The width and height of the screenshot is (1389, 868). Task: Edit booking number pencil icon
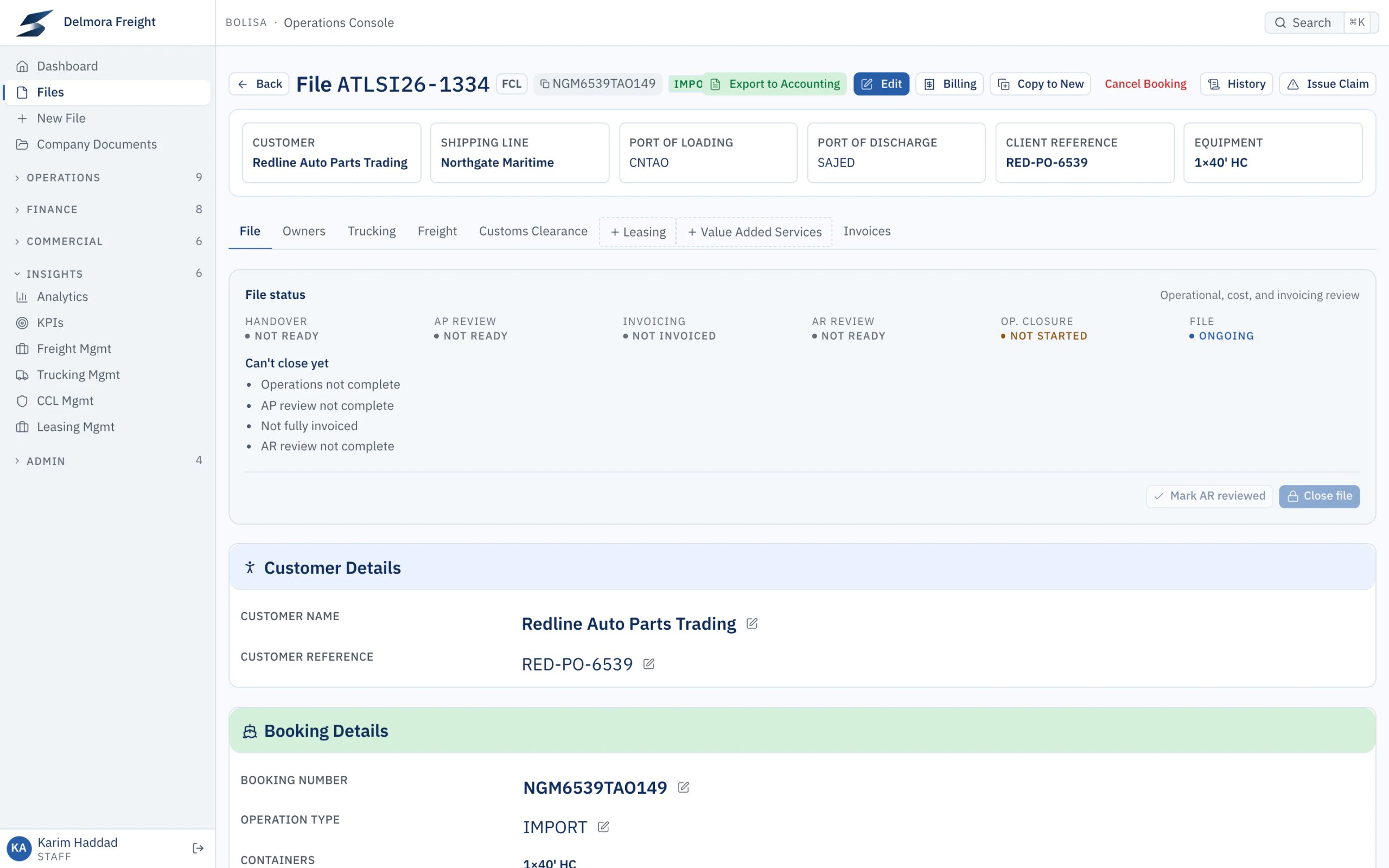[683, 787]
